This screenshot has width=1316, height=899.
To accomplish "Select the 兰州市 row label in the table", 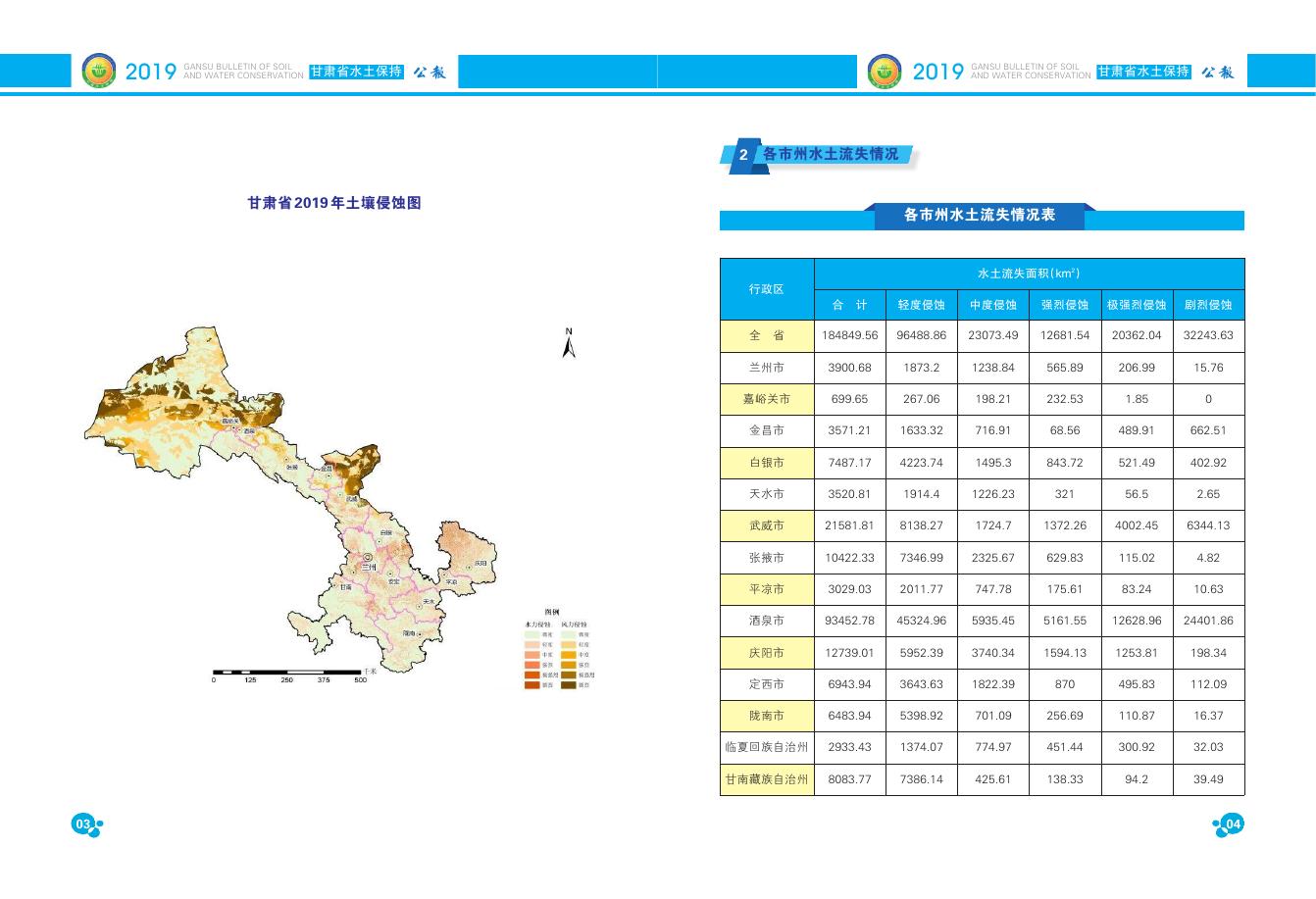I will click(767, 368).
